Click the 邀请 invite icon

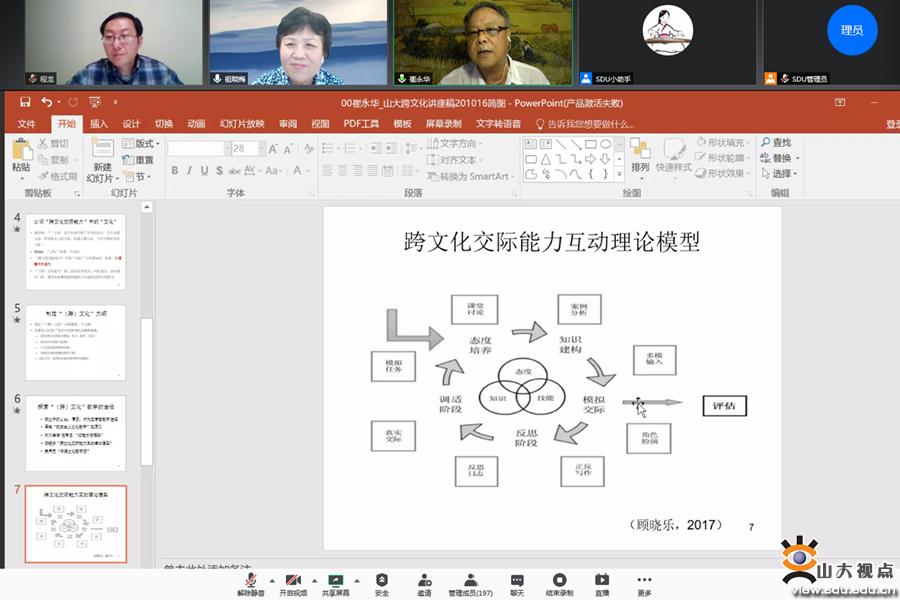click(424, 584)
